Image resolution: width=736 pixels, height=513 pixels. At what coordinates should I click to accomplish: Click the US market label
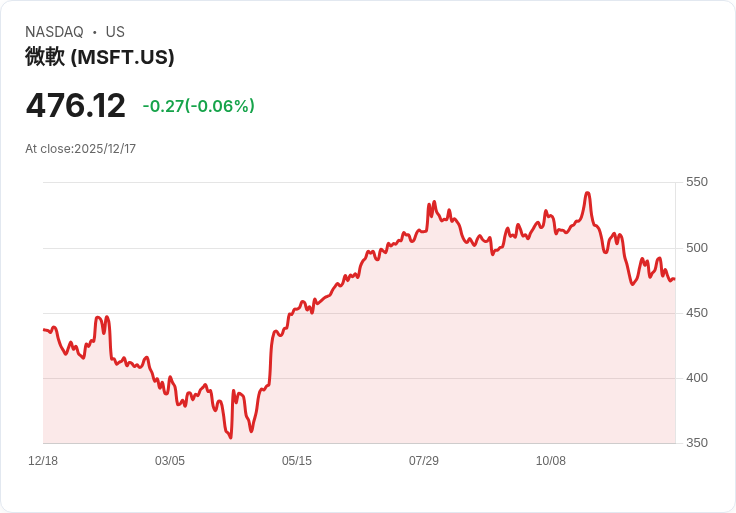click(x=115, y=32)
